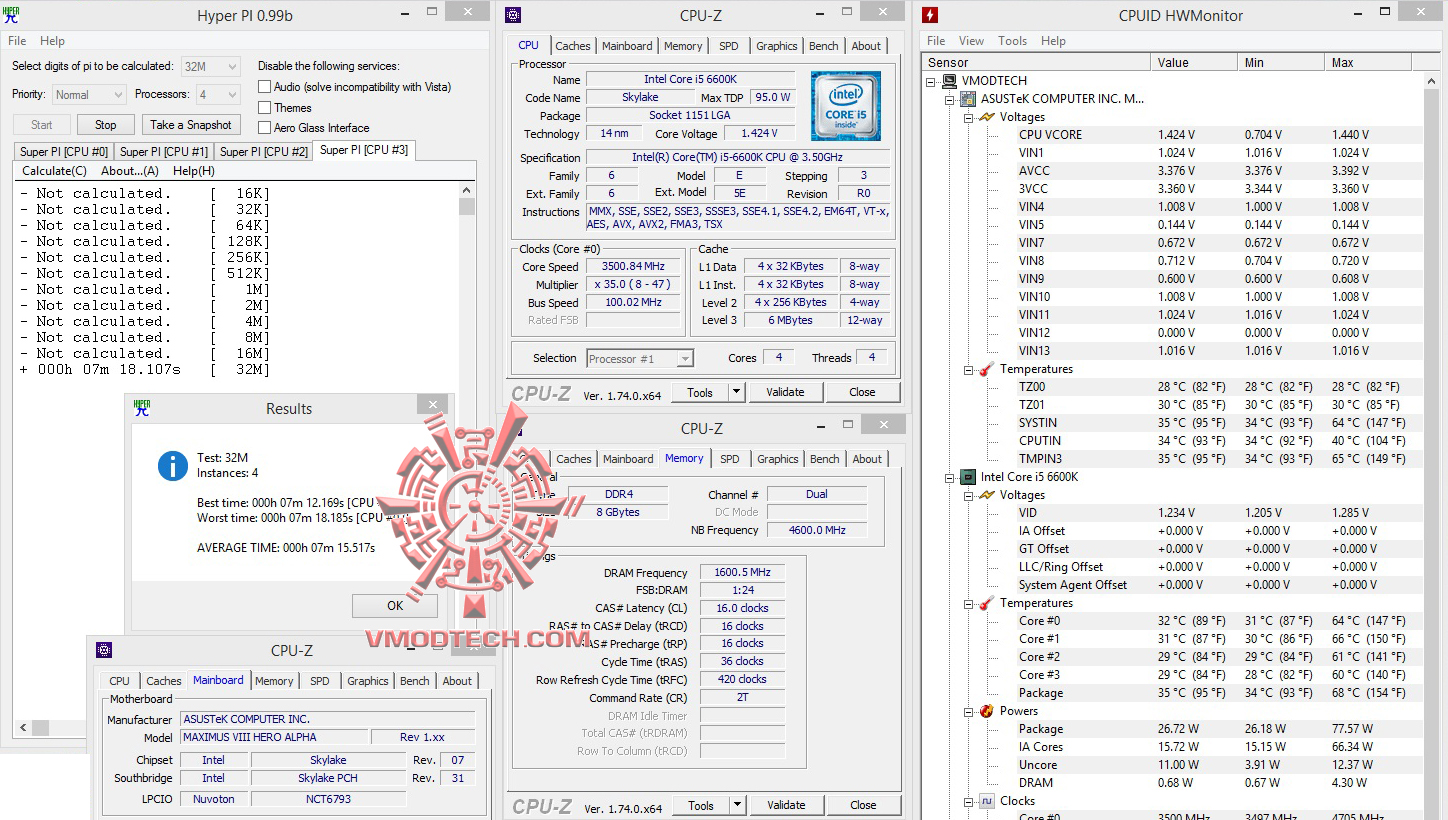This screenshot has height=820, width=1448.
Task: Click the ASUSTeK motherboard icon in HWMonitor
Action: pos(968,99)
